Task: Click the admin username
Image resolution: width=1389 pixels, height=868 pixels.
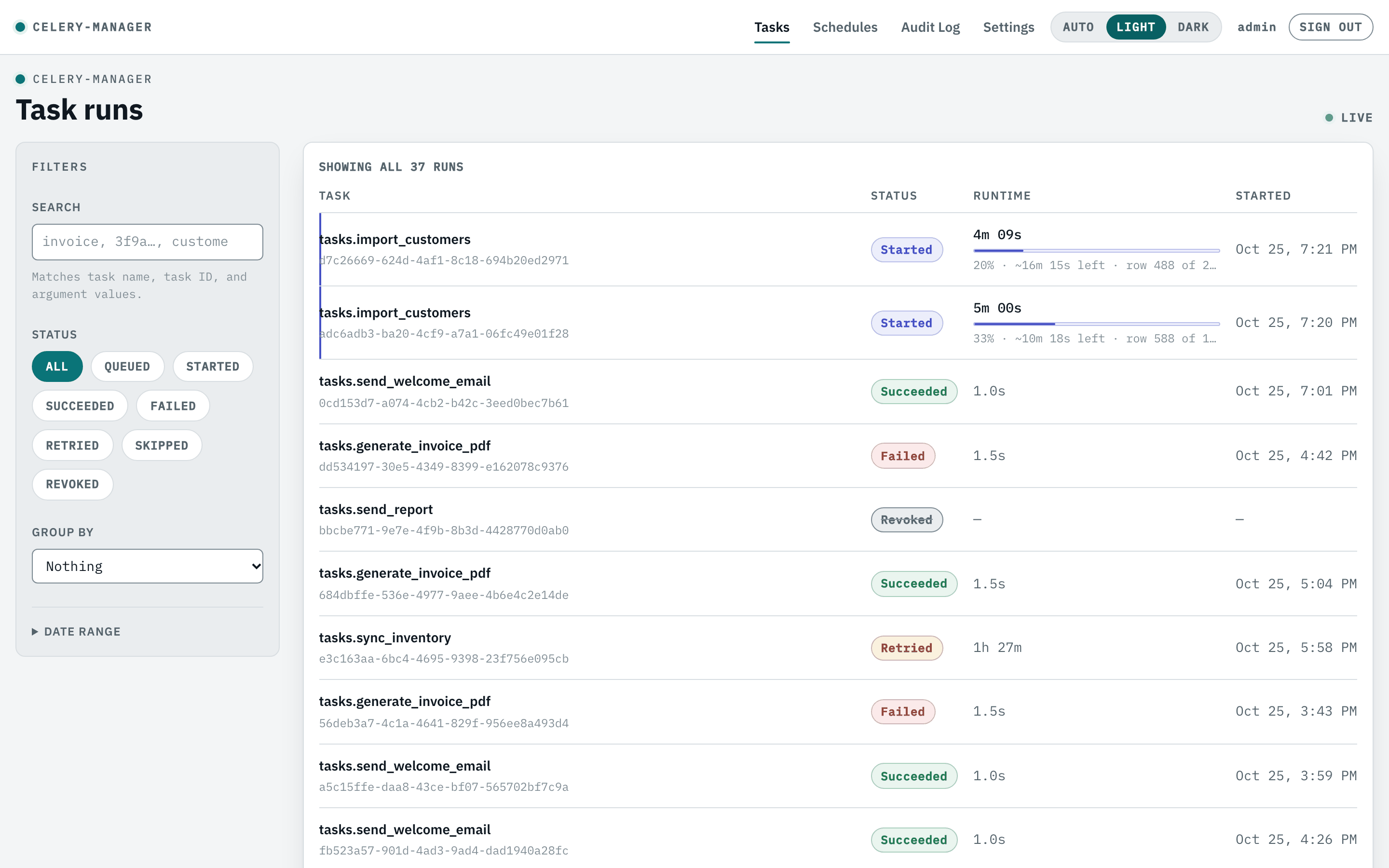Action: (1256, 27)
